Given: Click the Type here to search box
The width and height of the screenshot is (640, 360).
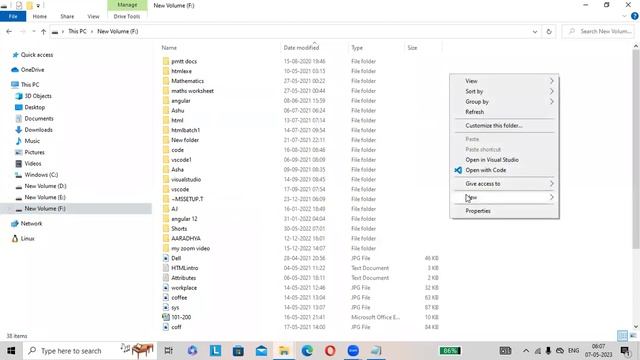Looking at the screenshot, I should pos(90,351).
